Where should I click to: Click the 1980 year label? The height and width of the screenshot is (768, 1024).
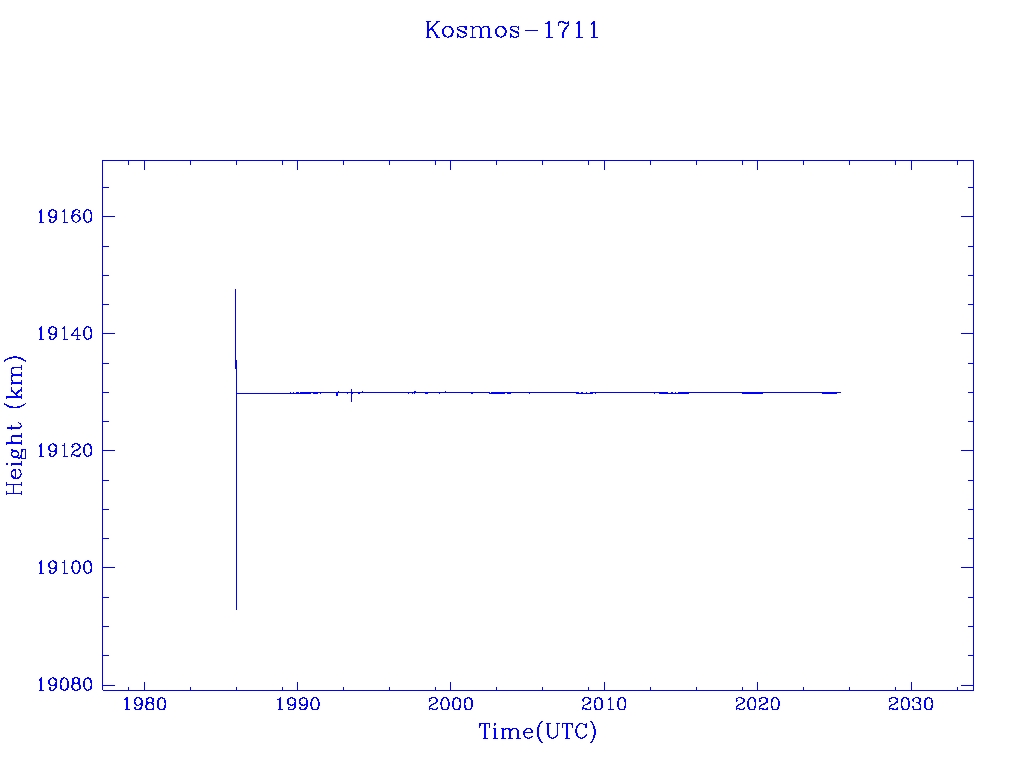click(x=144, y=704)
